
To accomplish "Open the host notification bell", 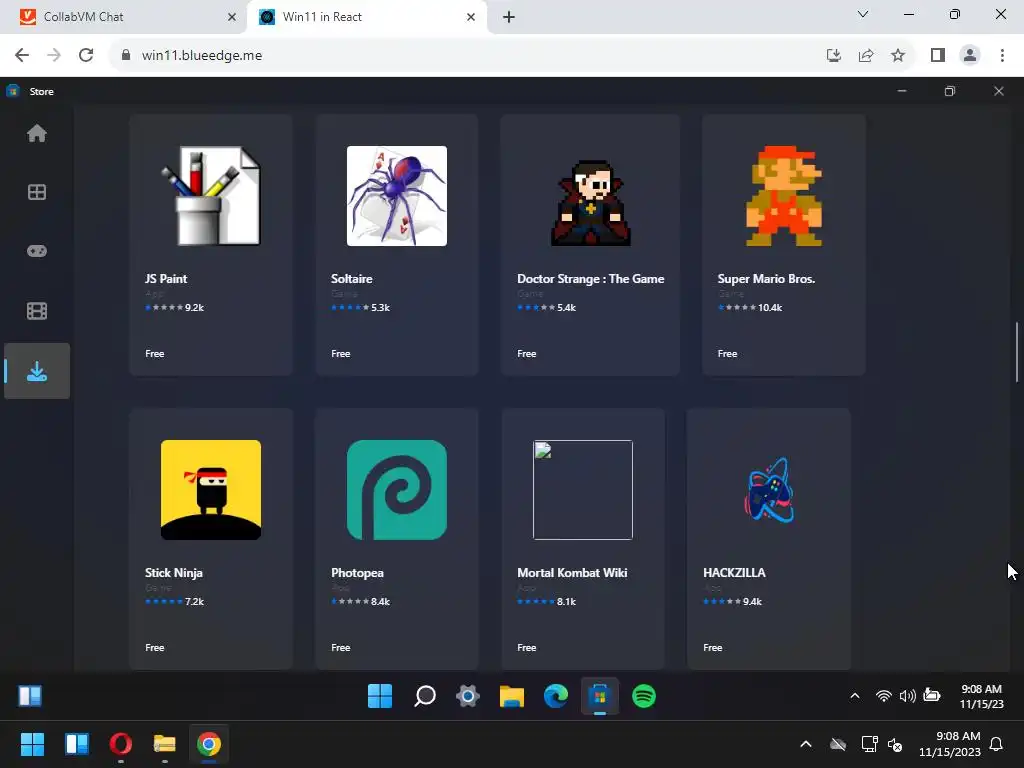I will click(x=997, y=744).
